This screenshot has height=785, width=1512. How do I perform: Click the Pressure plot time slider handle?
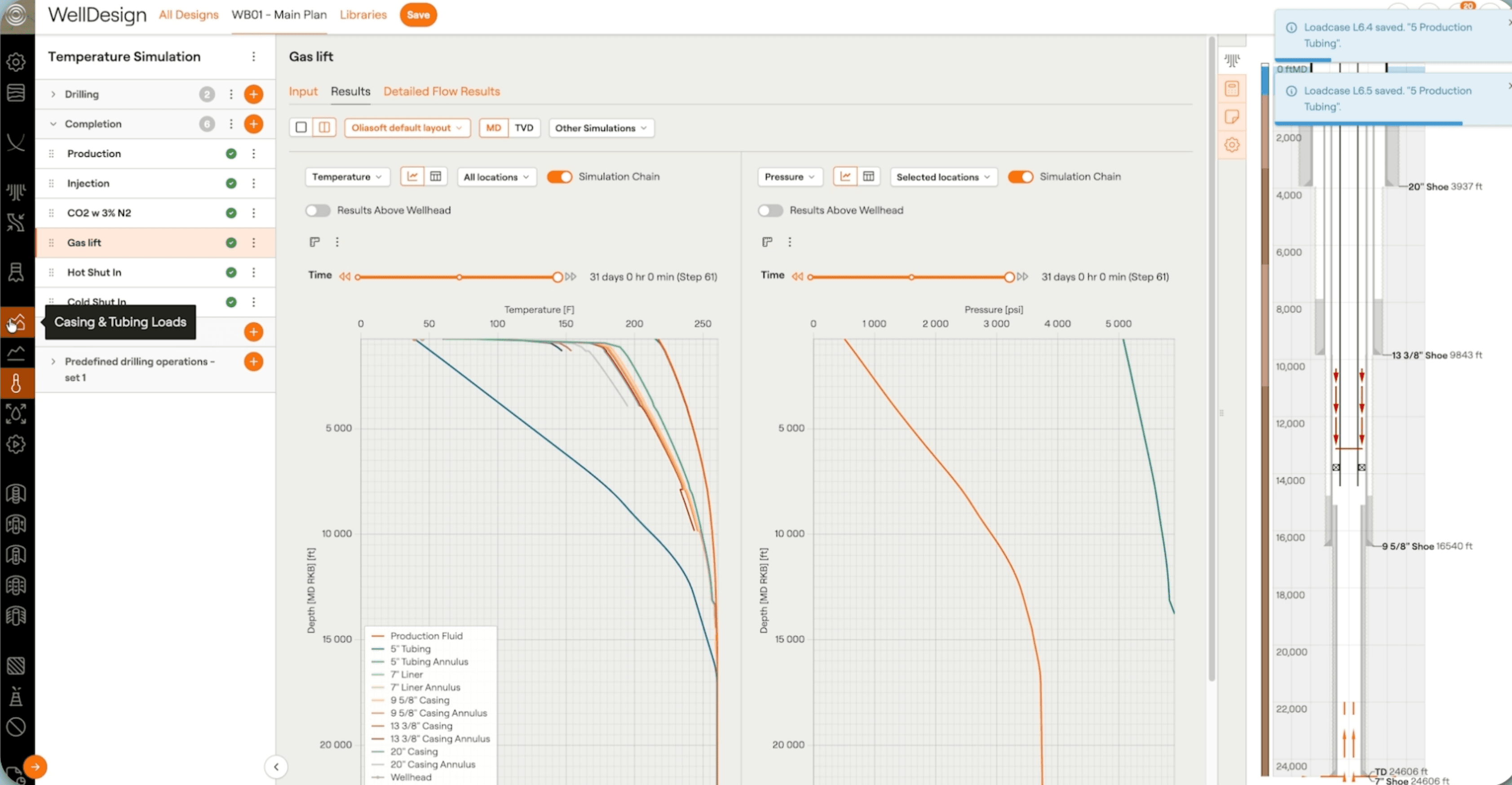click(1009, 277)
